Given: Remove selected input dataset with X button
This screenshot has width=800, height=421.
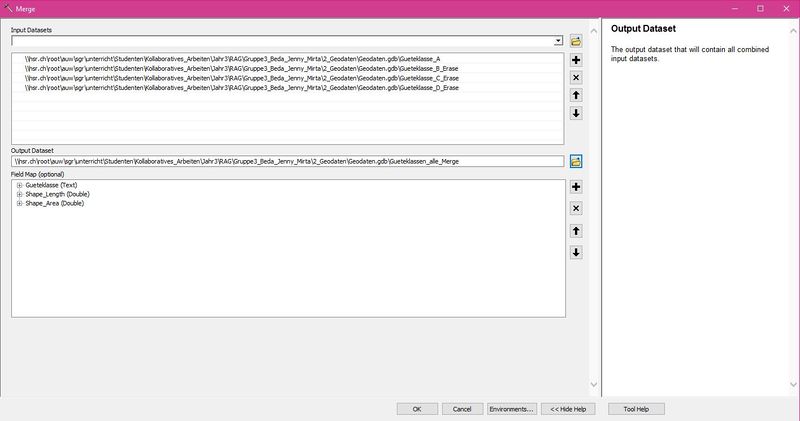Looking at the screenshot, I should pyautogui.click(x=576, y=77).
